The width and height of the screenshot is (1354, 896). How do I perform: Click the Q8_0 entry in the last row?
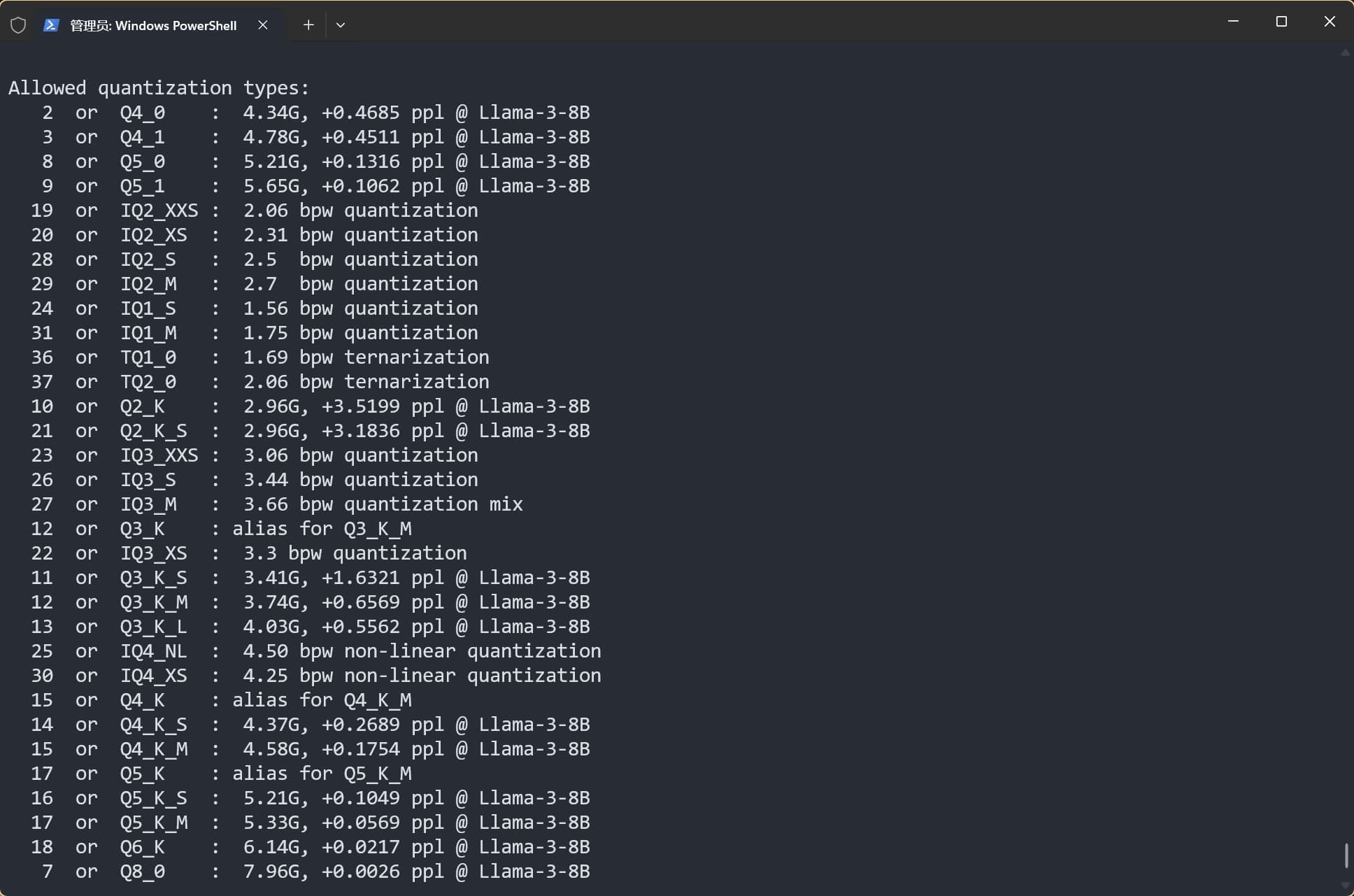(x=143, y=872)
